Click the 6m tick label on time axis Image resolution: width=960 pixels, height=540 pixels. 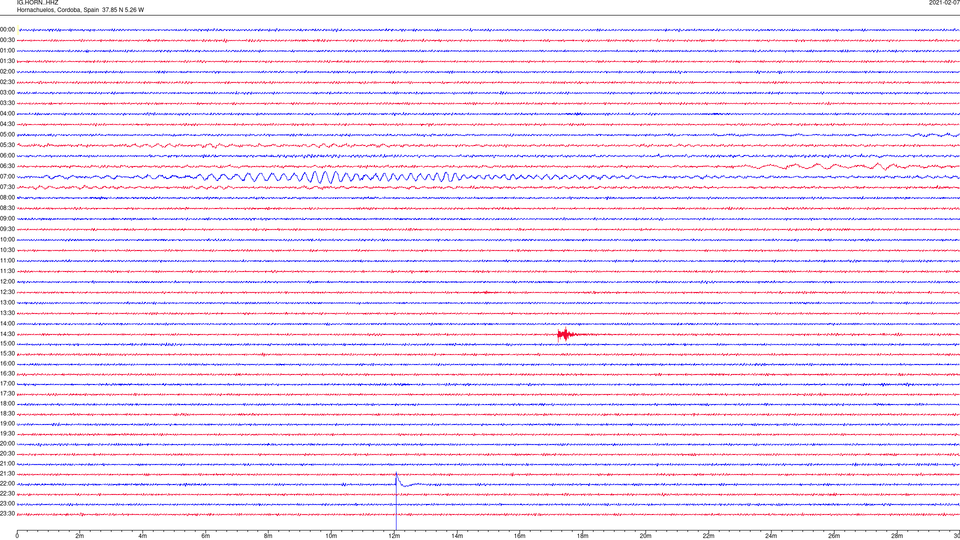tap(206, 536)
